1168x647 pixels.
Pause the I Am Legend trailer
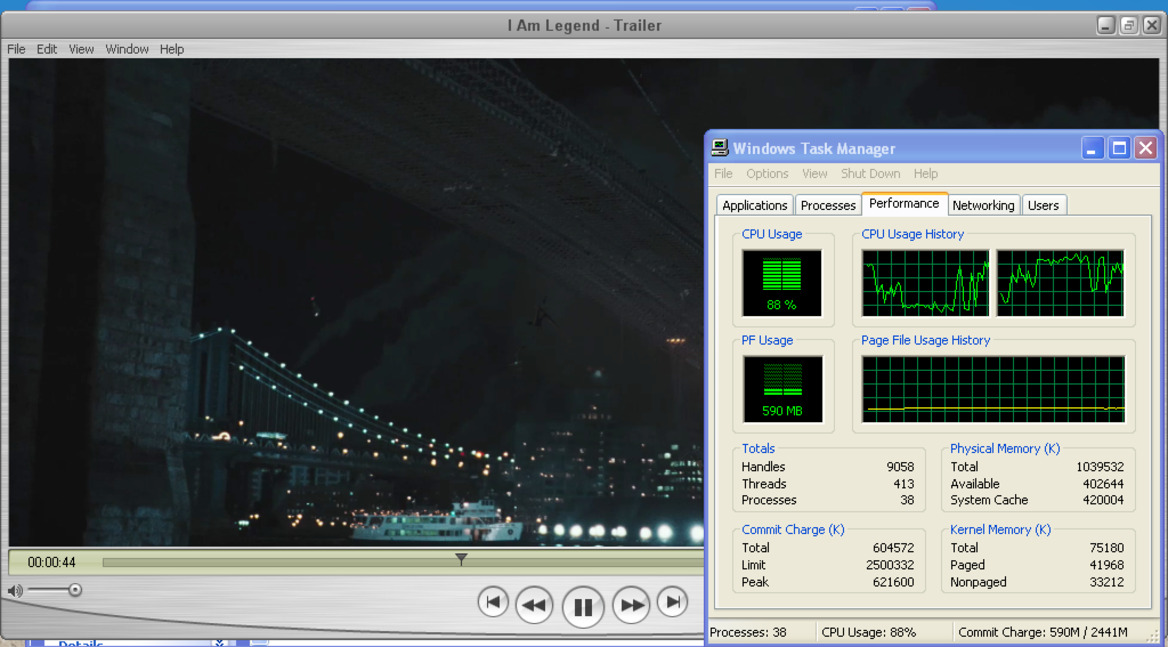[583, 607]
